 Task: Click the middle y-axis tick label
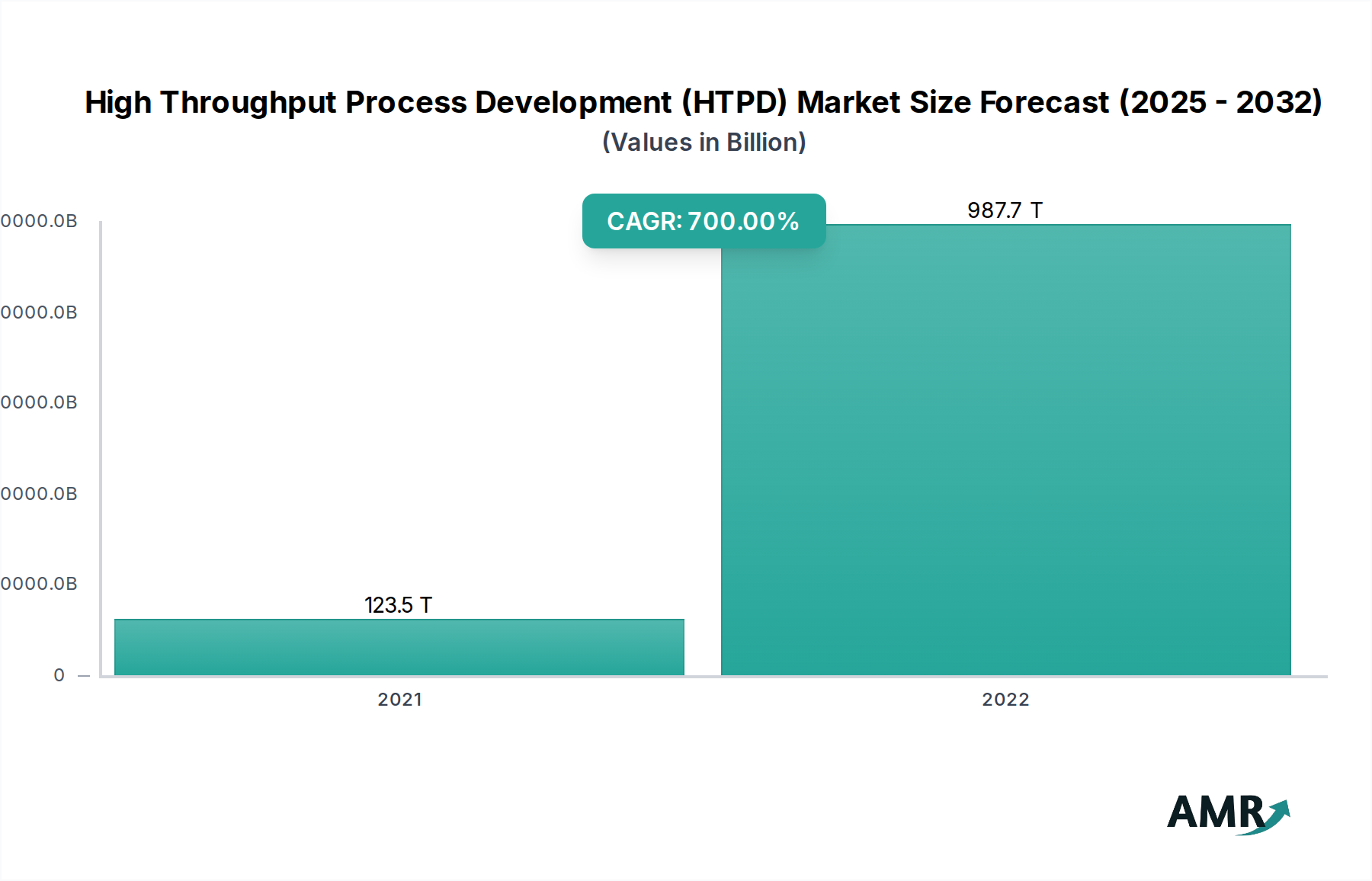(40, 402)
